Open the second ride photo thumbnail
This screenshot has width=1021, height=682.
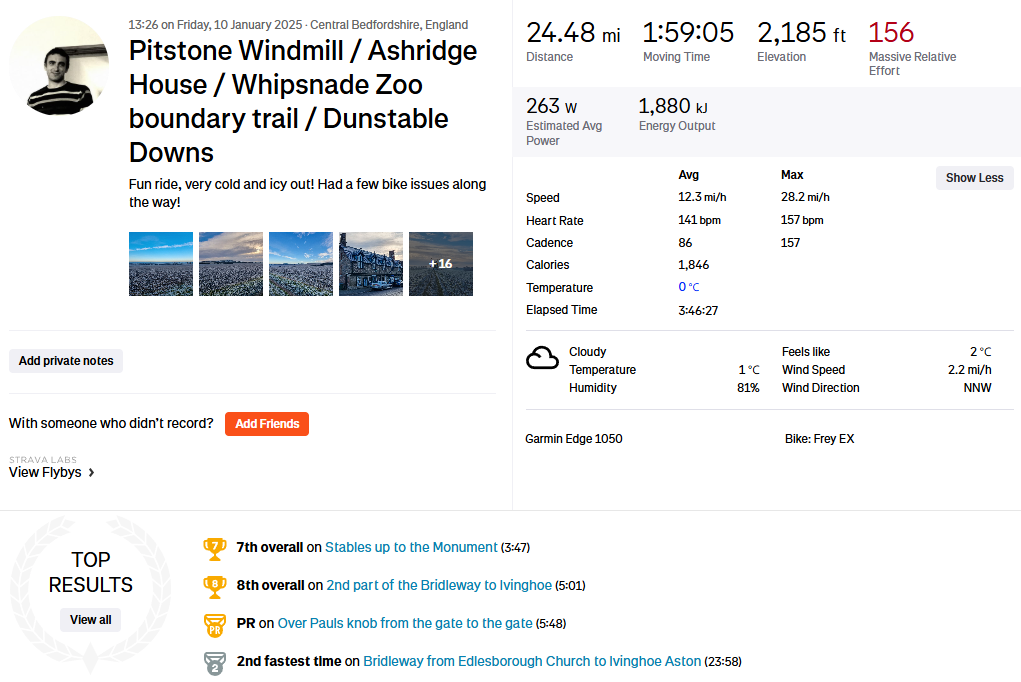click(231, 264)
